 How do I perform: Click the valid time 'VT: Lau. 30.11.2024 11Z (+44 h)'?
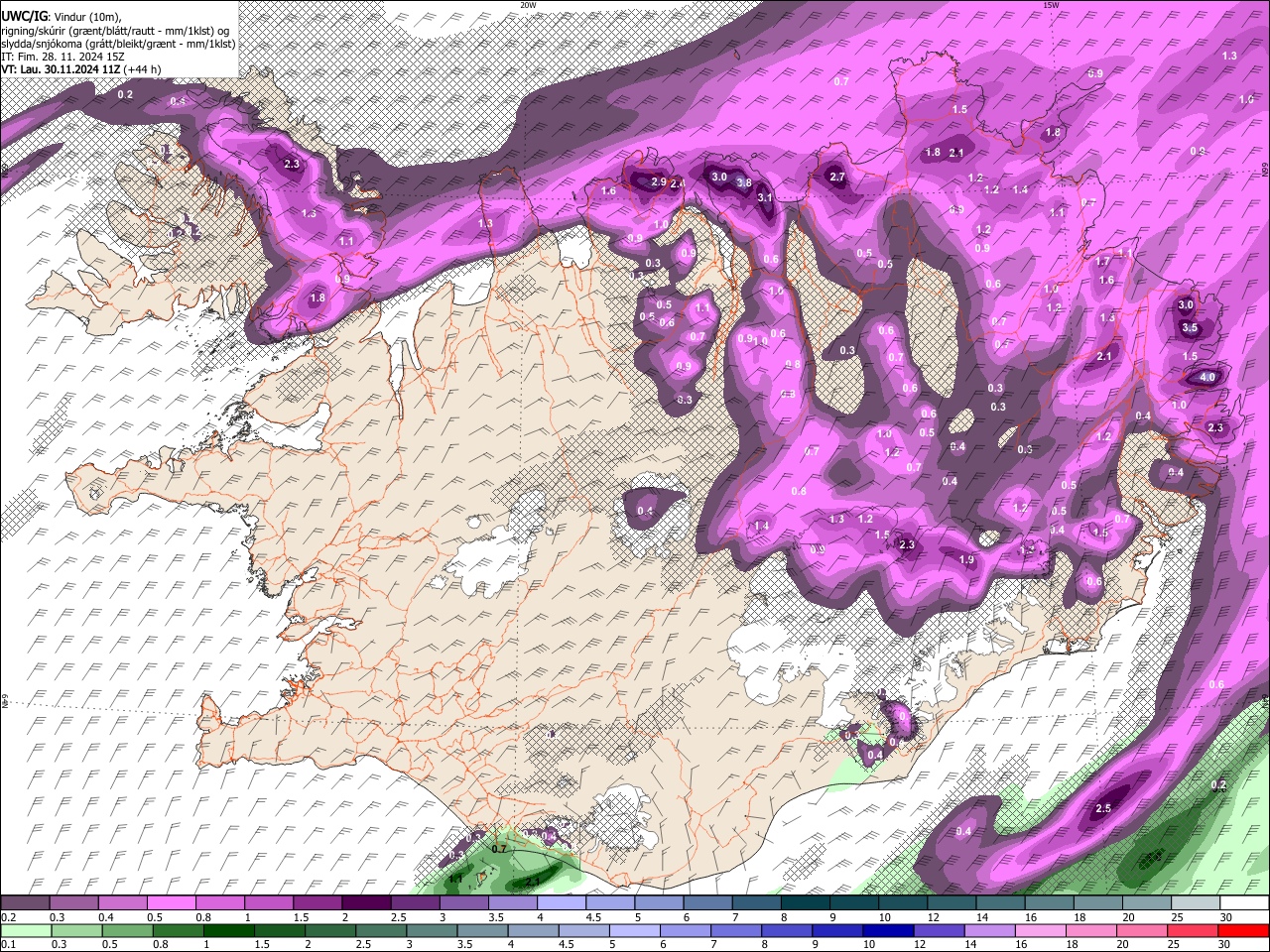coord(81,69)
